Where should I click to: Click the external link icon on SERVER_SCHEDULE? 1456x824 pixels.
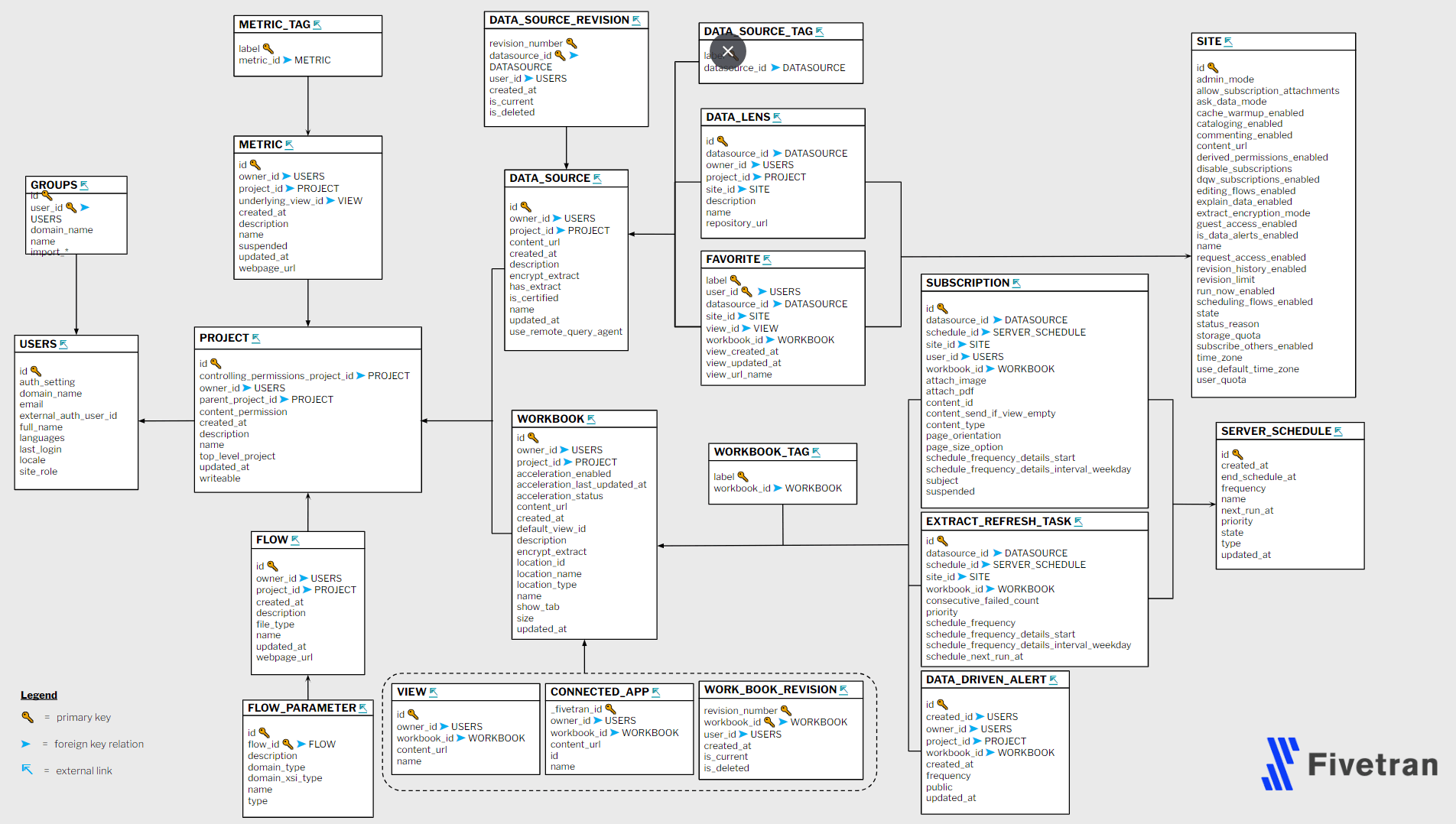click(1338, 431)
